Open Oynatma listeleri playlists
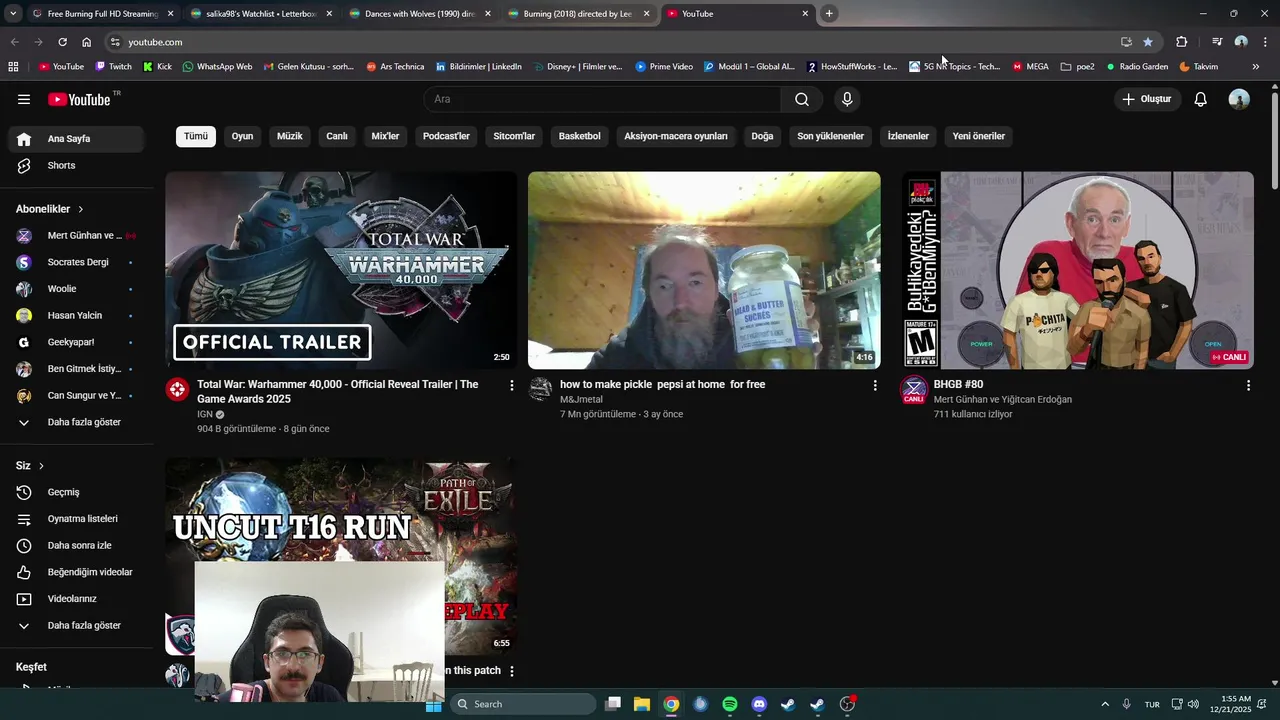The image size is (1280, 720). pyautogui.click(x=76, y=519)
